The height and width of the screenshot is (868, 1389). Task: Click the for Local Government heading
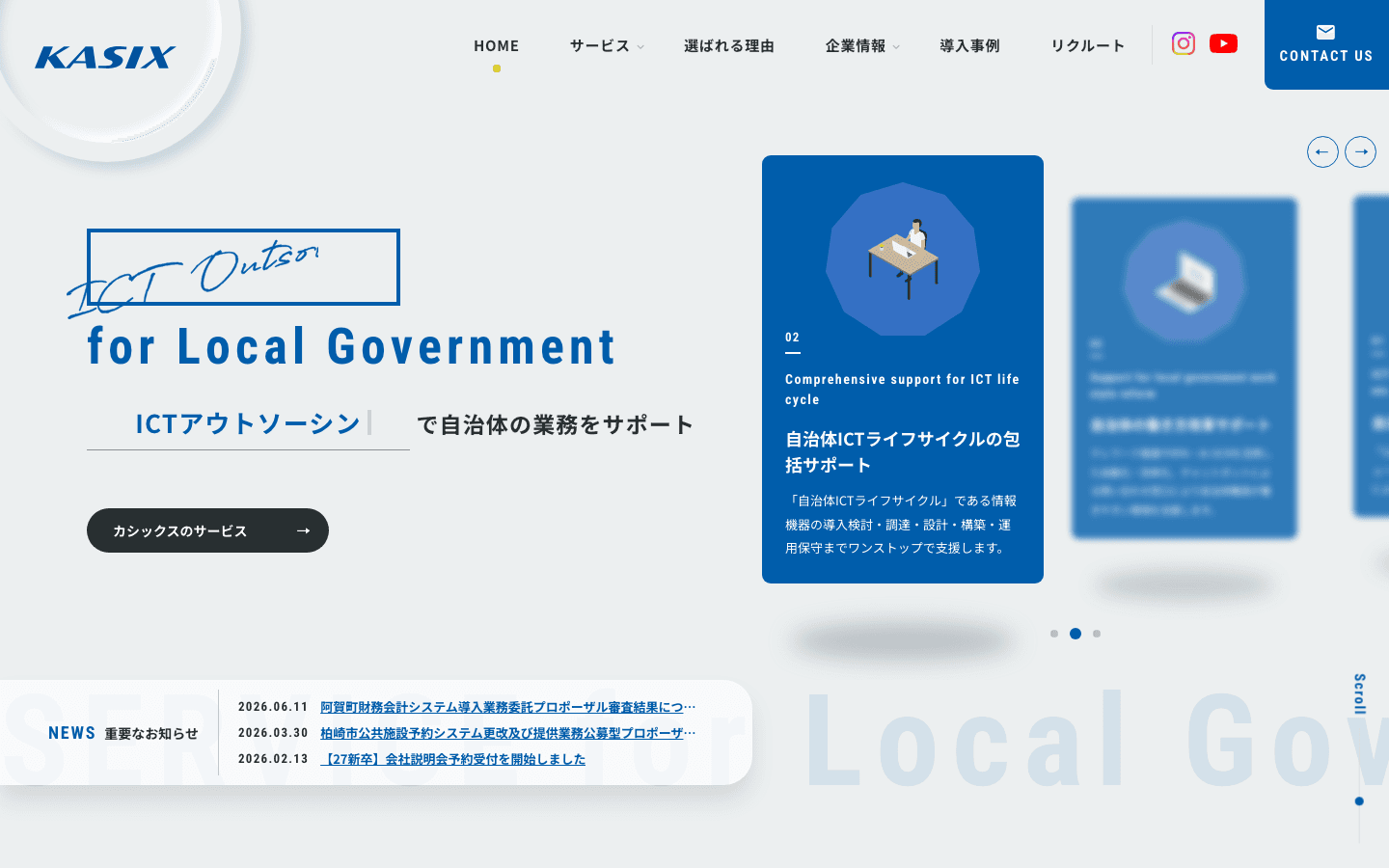pyautogui.click(x=352, y=346)
